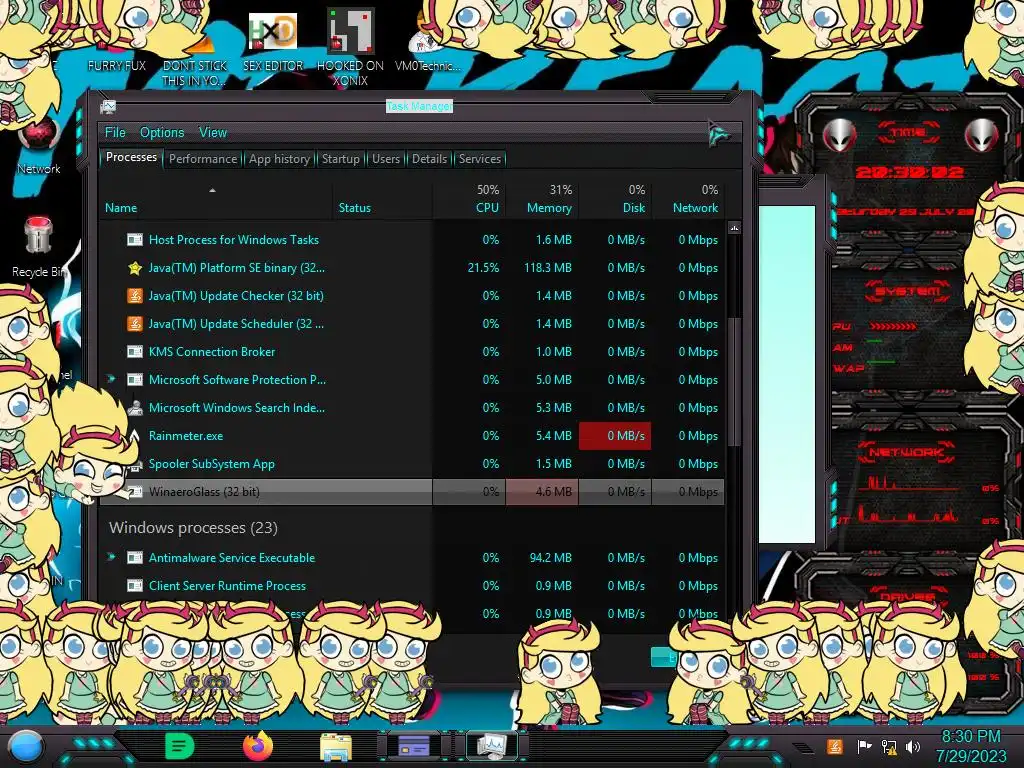Open File Explorer from the taskbar
This screenshot has height=768, width=1024.
(x=336, y=747)
